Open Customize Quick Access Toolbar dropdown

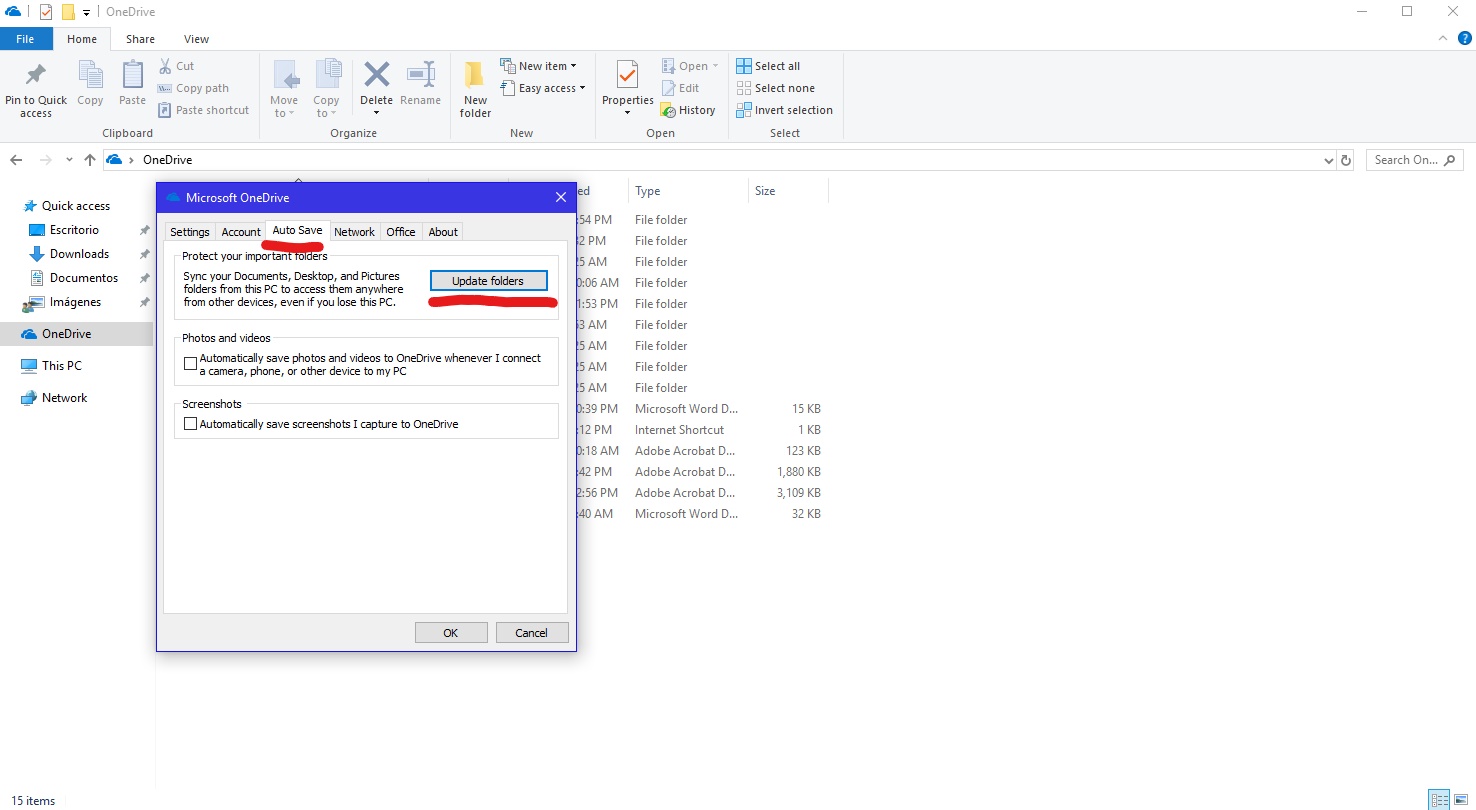[x=87, y=12]
